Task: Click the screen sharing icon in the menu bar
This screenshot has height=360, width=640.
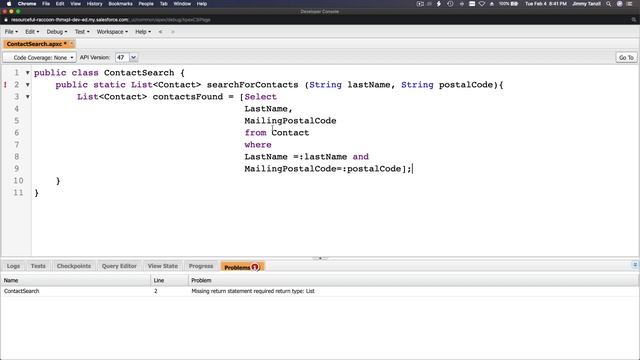Action: 420,4
